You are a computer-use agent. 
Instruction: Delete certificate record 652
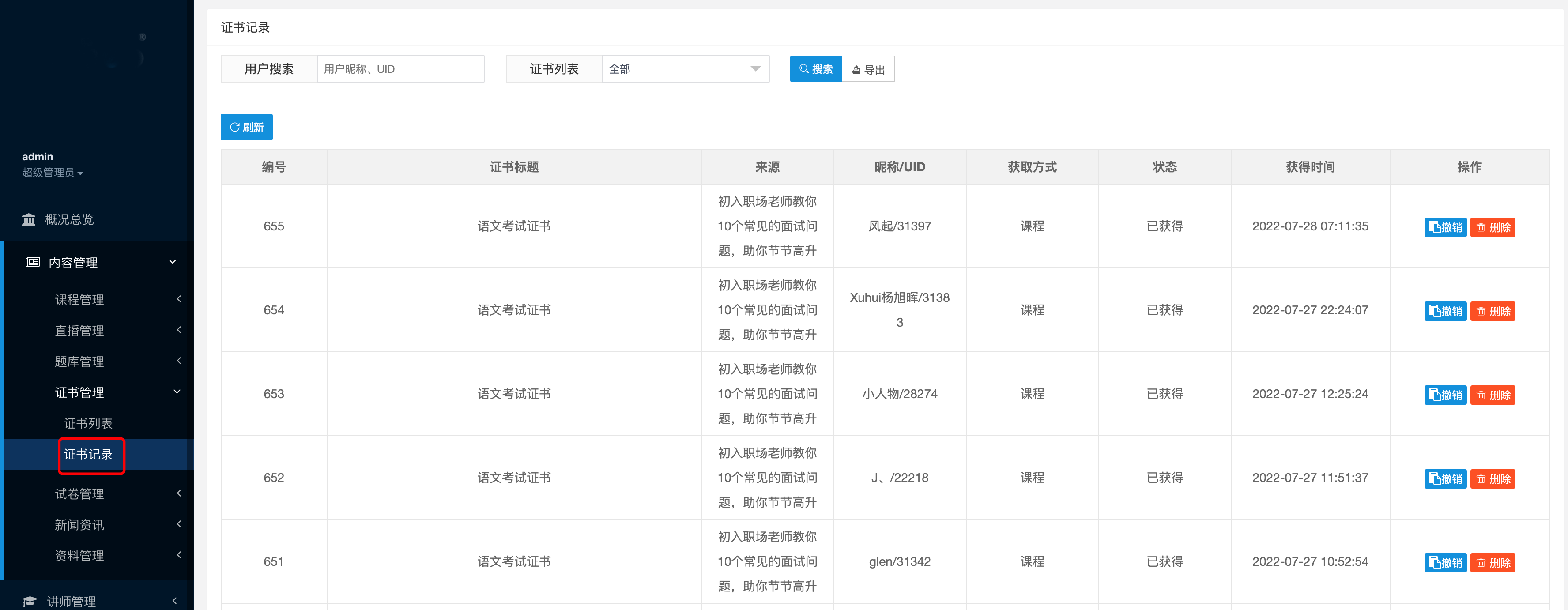tap(1493, 479)
